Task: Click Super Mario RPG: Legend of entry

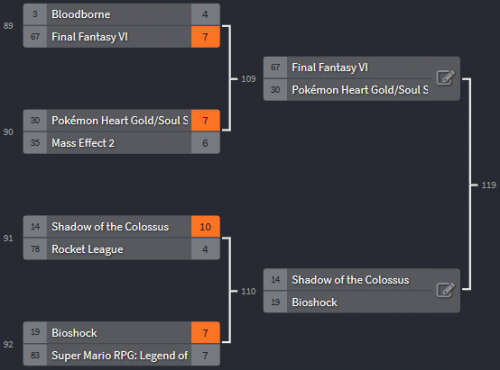Action: pos(121,355)
